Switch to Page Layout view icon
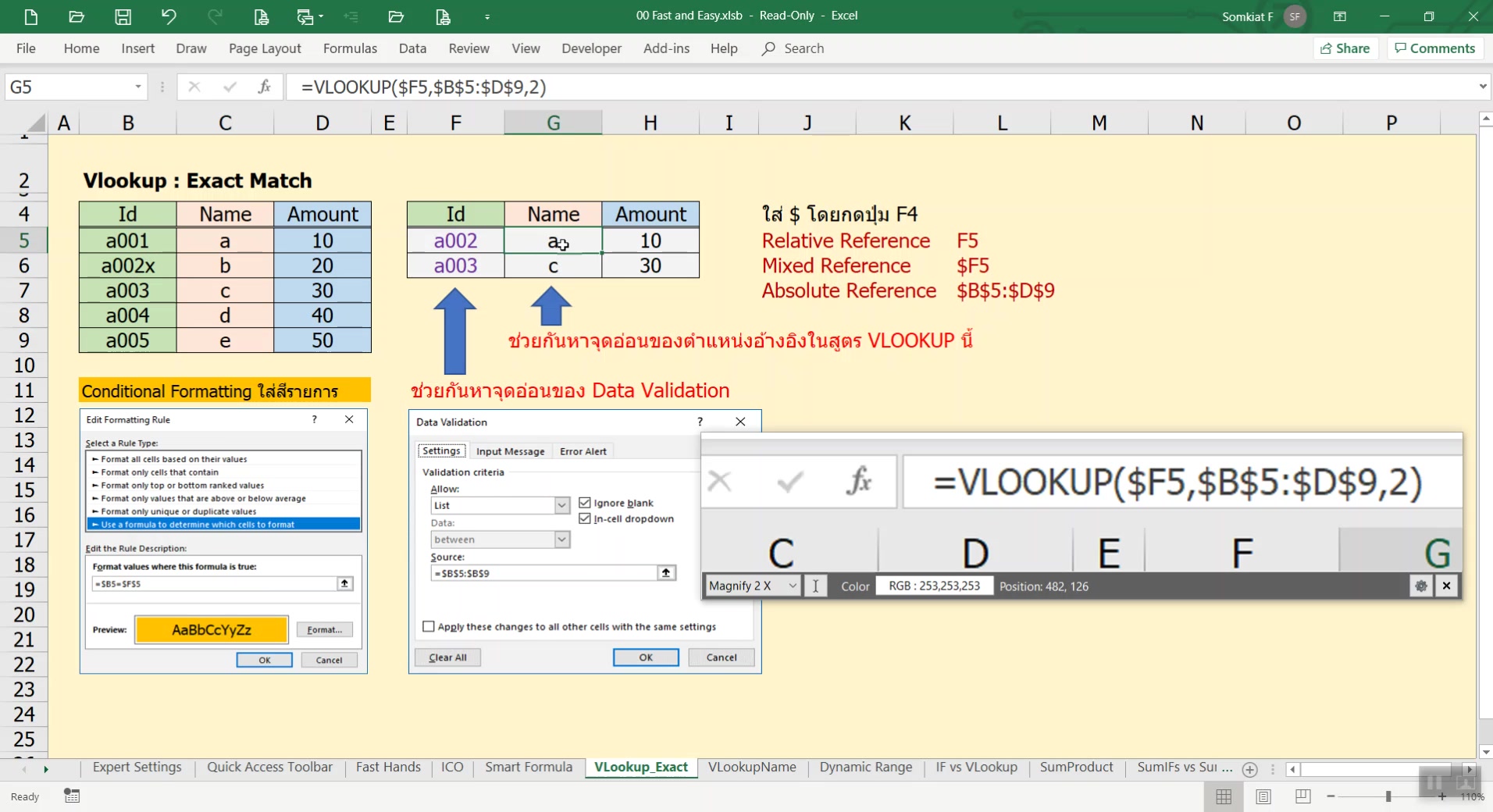The height and width of the screenshot is (812, 1493). (1263, 796)
